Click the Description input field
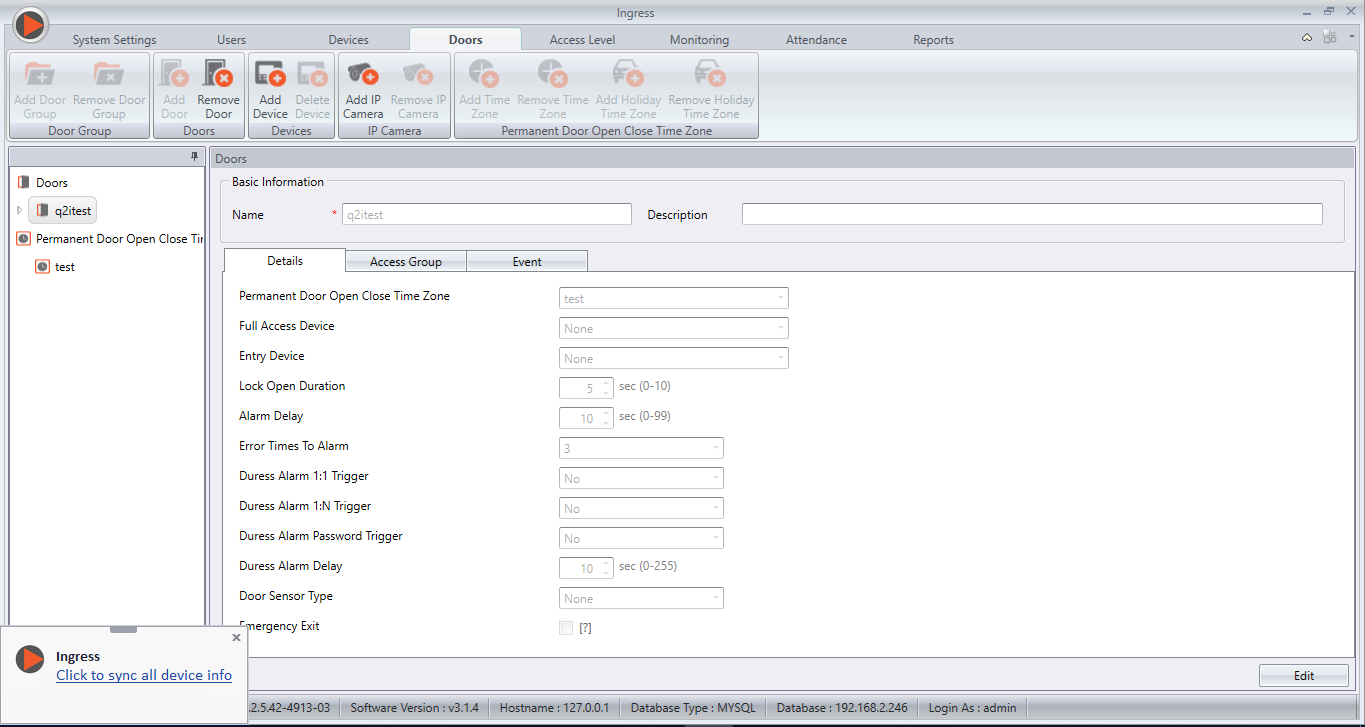The image size is (1365, 727). pyautogui.click(x=1032, y=214)
